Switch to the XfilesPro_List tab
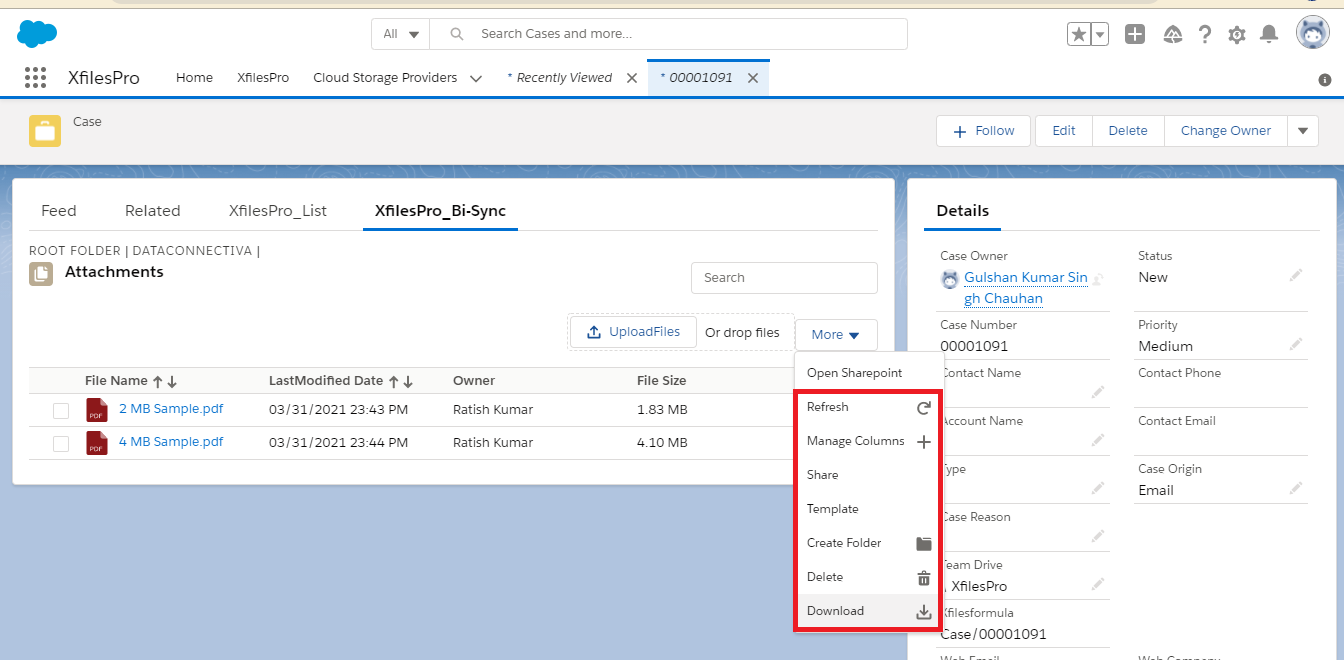 pos(278,211)
